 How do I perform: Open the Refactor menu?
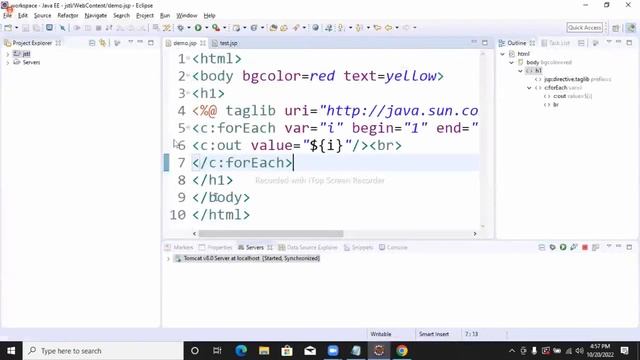(x=68, y=16)
